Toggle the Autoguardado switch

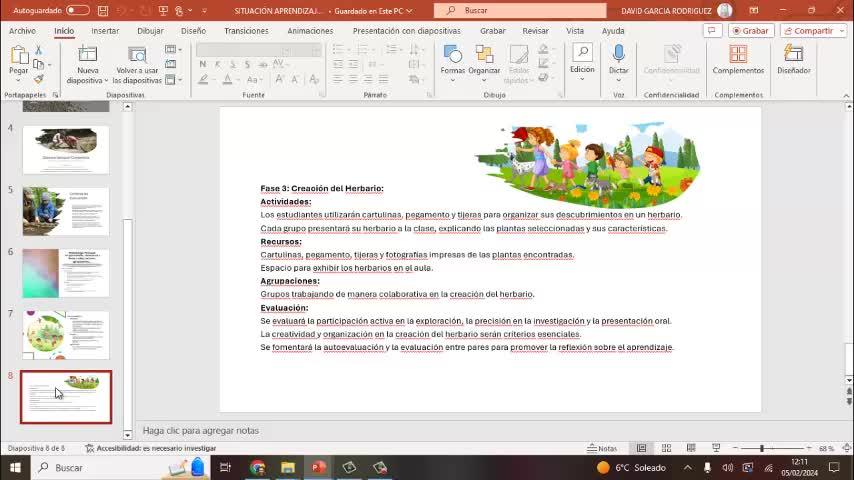pyautogui.click(x=77, y=10)
